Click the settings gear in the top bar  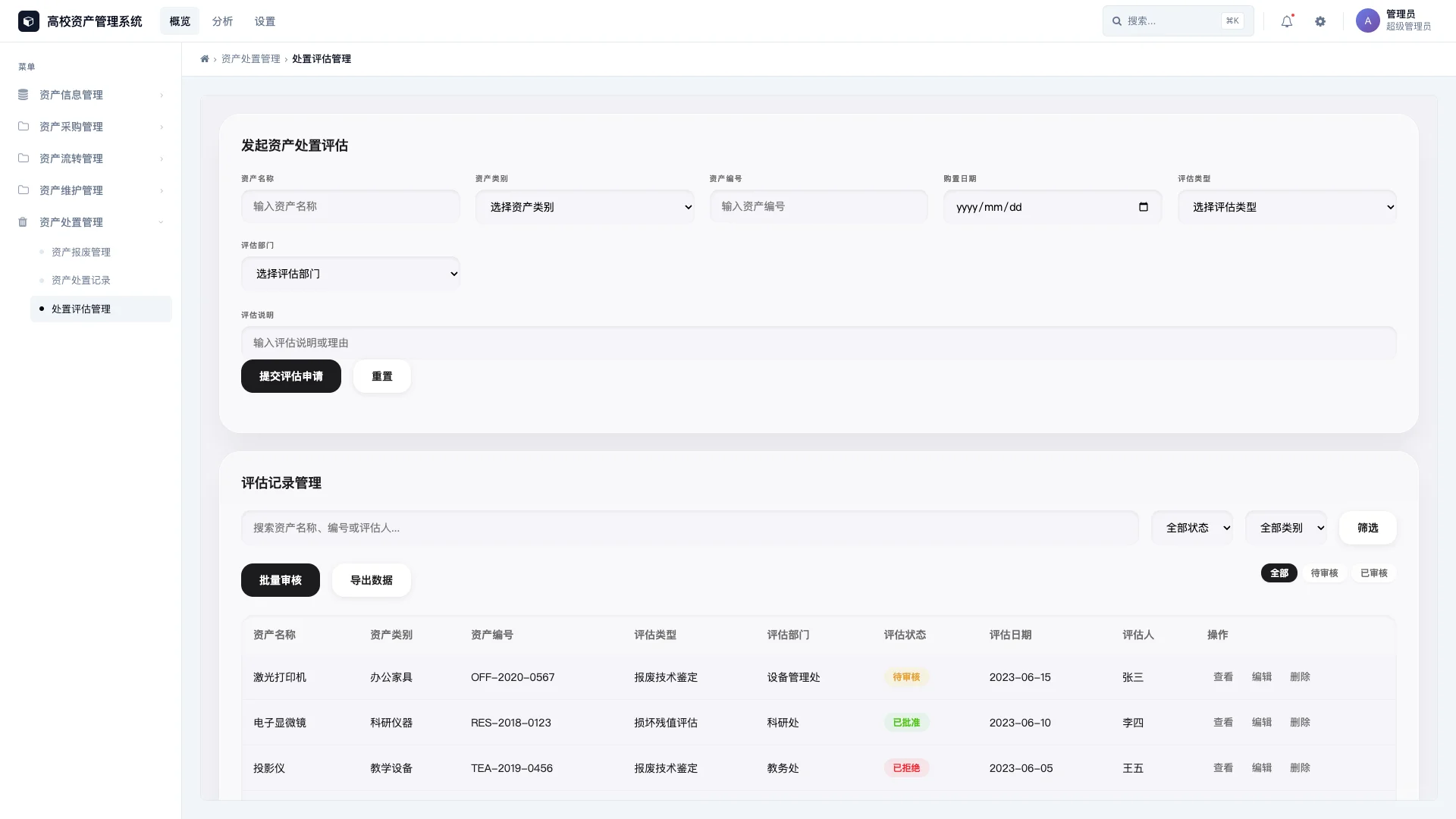pos(1319,21)
